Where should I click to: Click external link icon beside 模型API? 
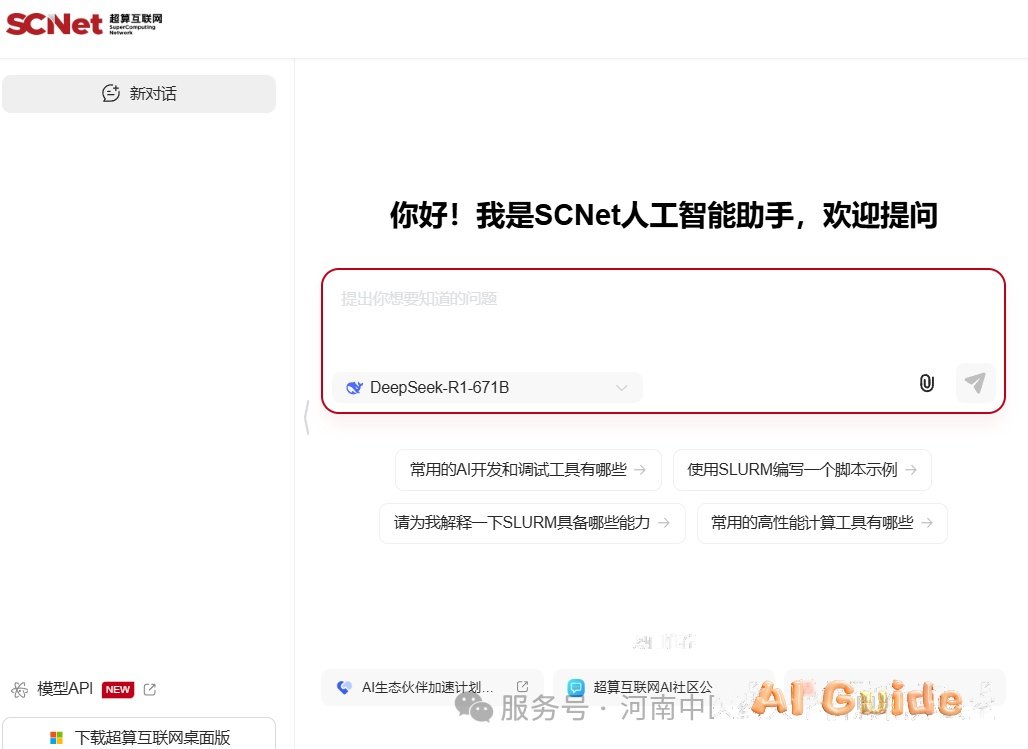pos(149,689)
